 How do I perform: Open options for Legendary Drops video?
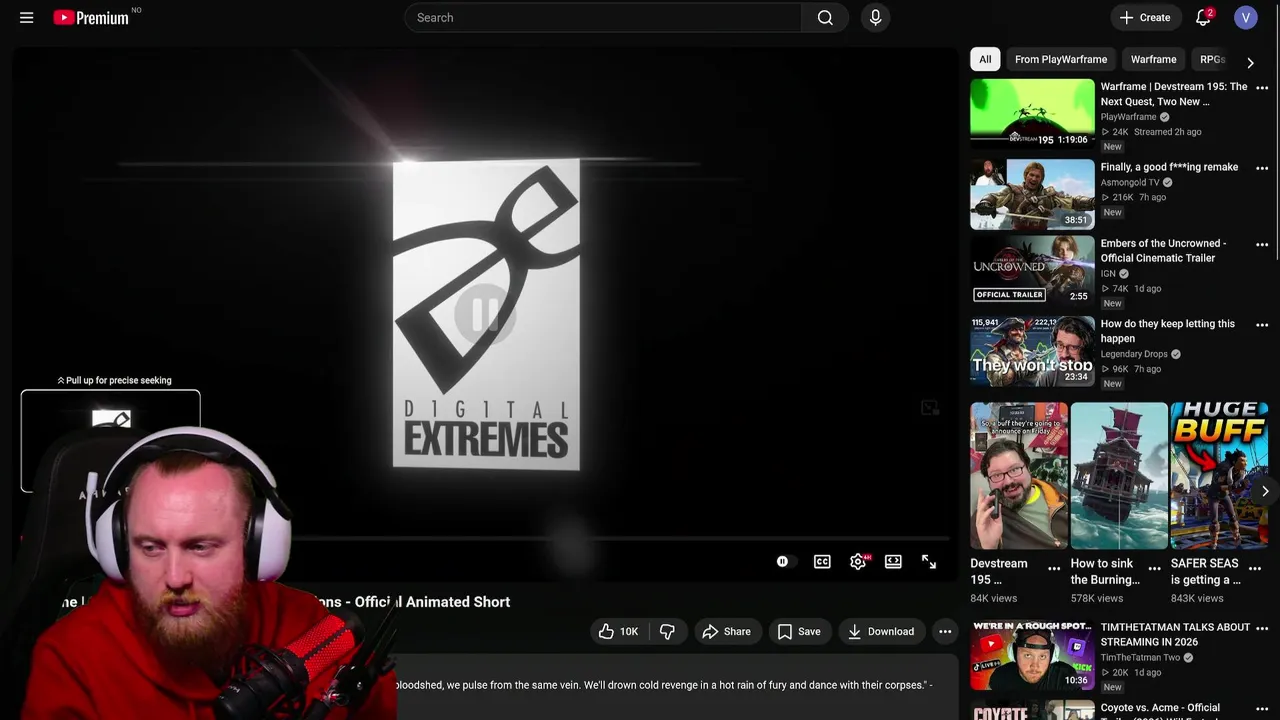point(1262,325)
